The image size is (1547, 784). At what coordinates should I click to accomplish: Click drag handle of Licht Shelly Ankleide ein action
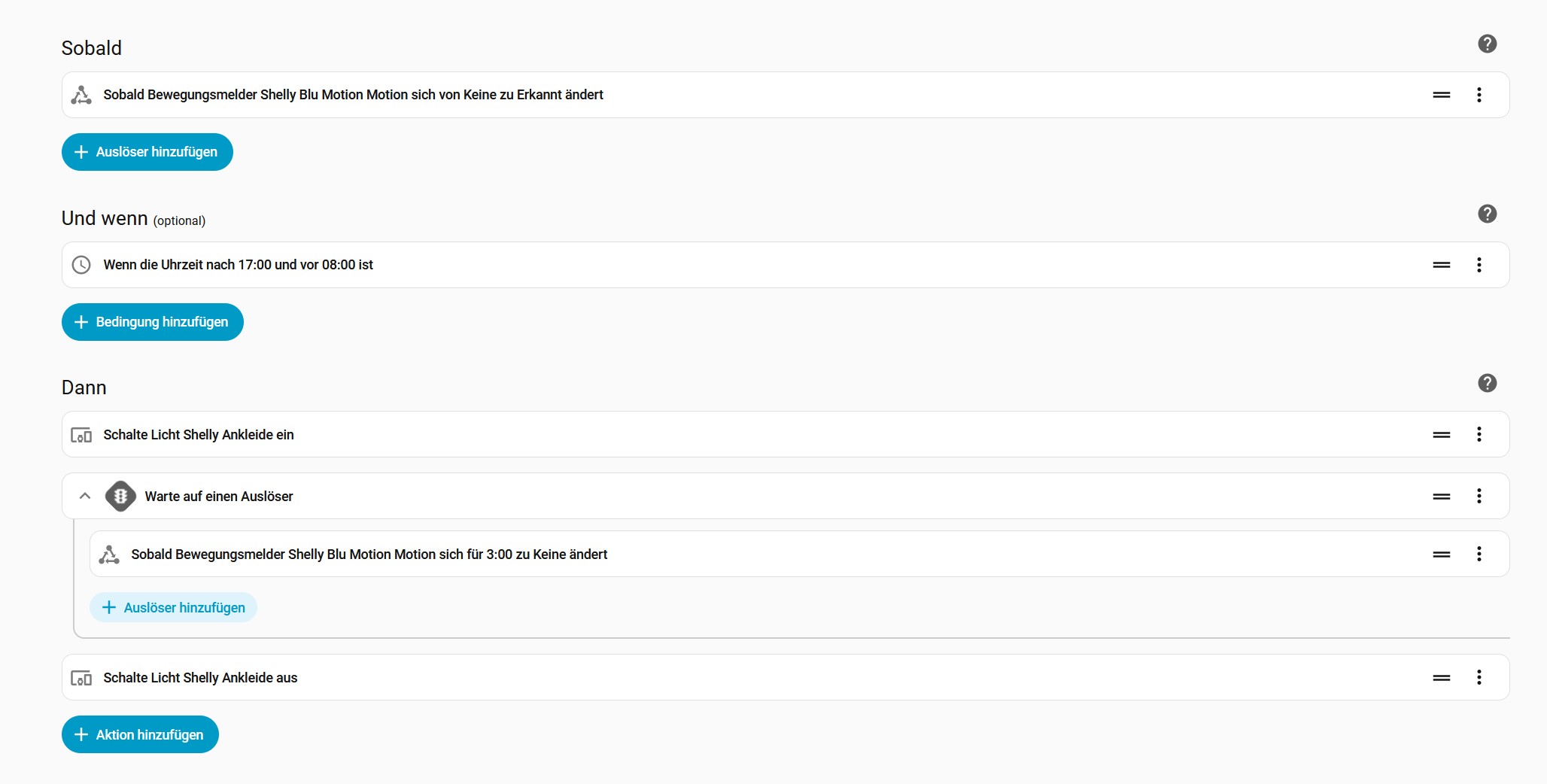(x=1441, y=435)
